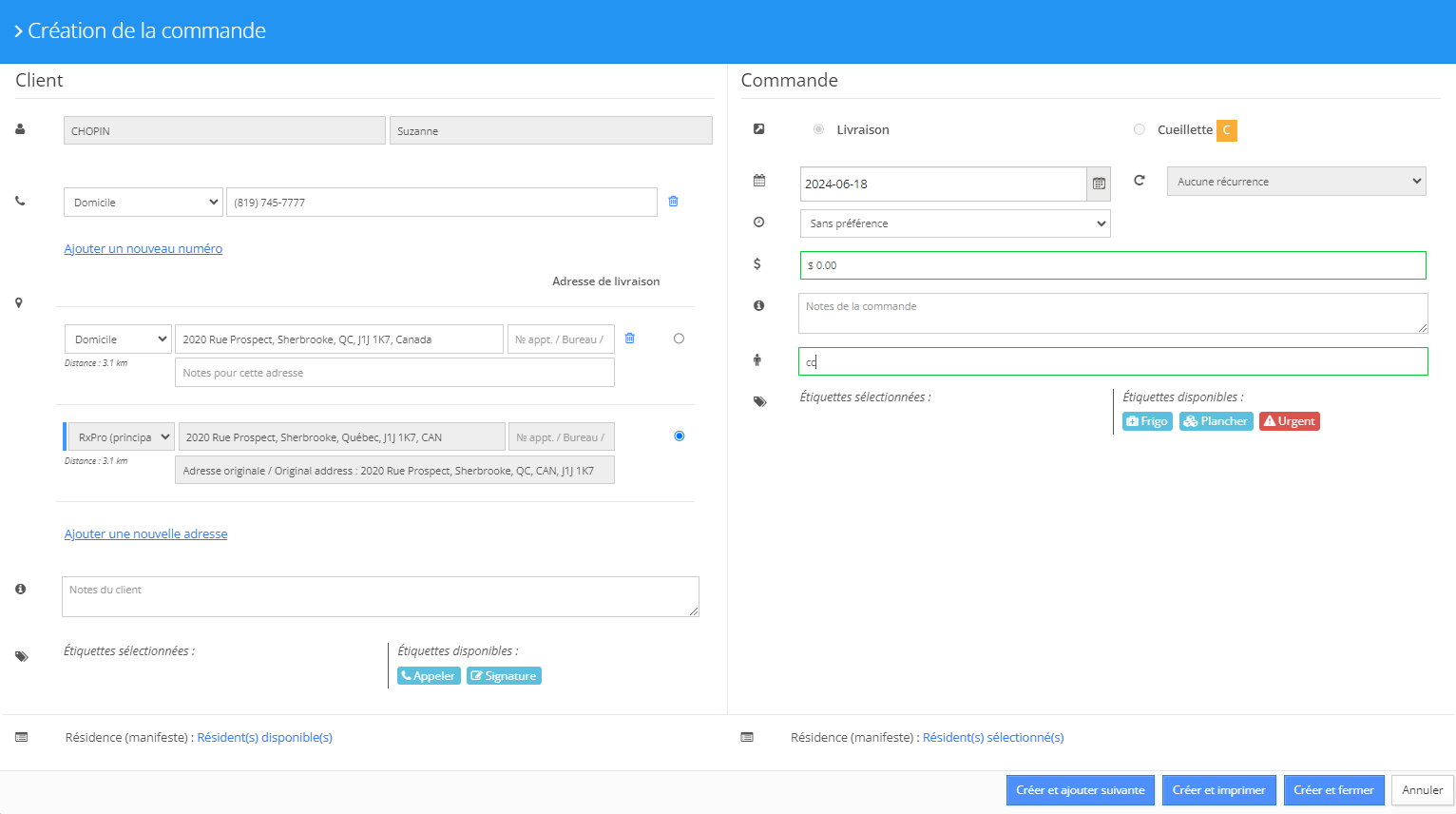Click the calendar icon left of the date field
The width and height of the screenshot is (1456, 814).
coord(759,180)
